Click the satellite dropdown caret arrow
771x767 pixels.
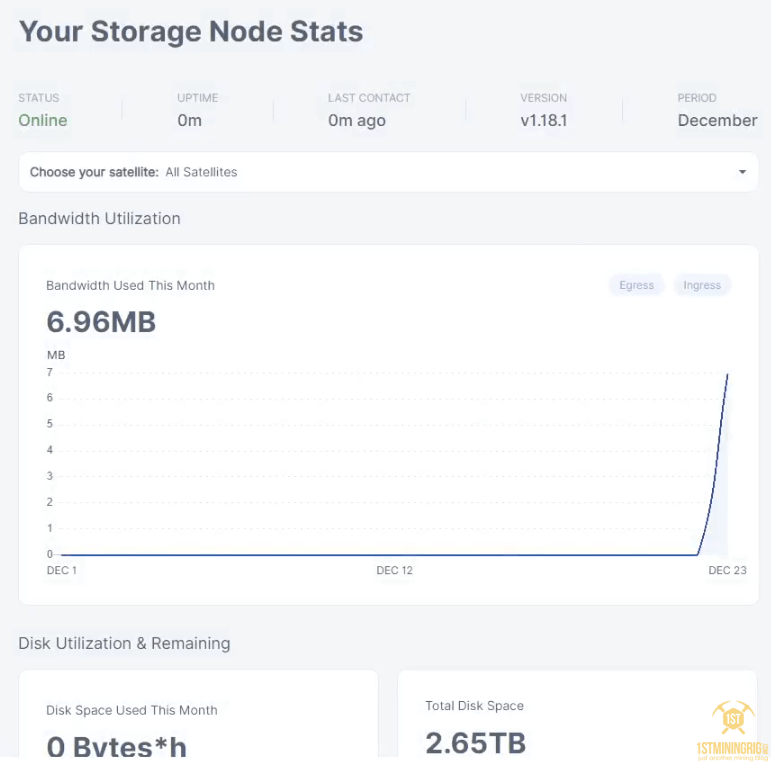click(742, 172)
